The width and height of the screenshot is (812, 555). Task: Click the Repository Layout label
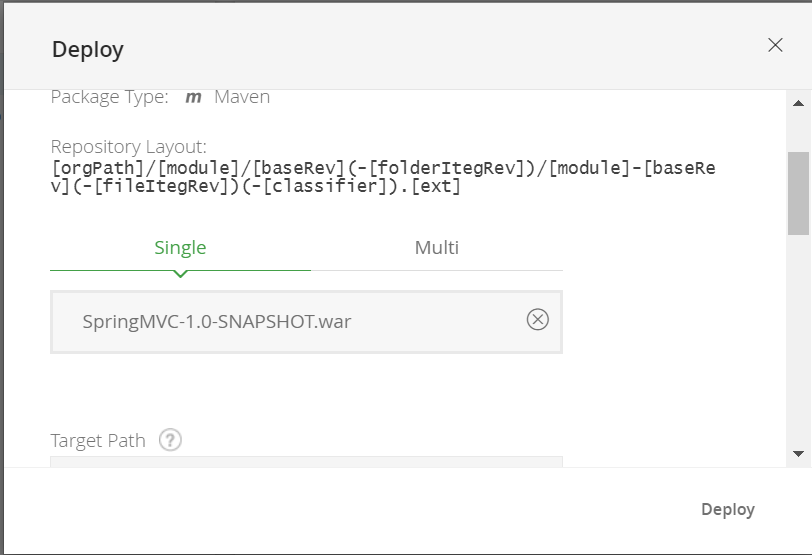129,147
